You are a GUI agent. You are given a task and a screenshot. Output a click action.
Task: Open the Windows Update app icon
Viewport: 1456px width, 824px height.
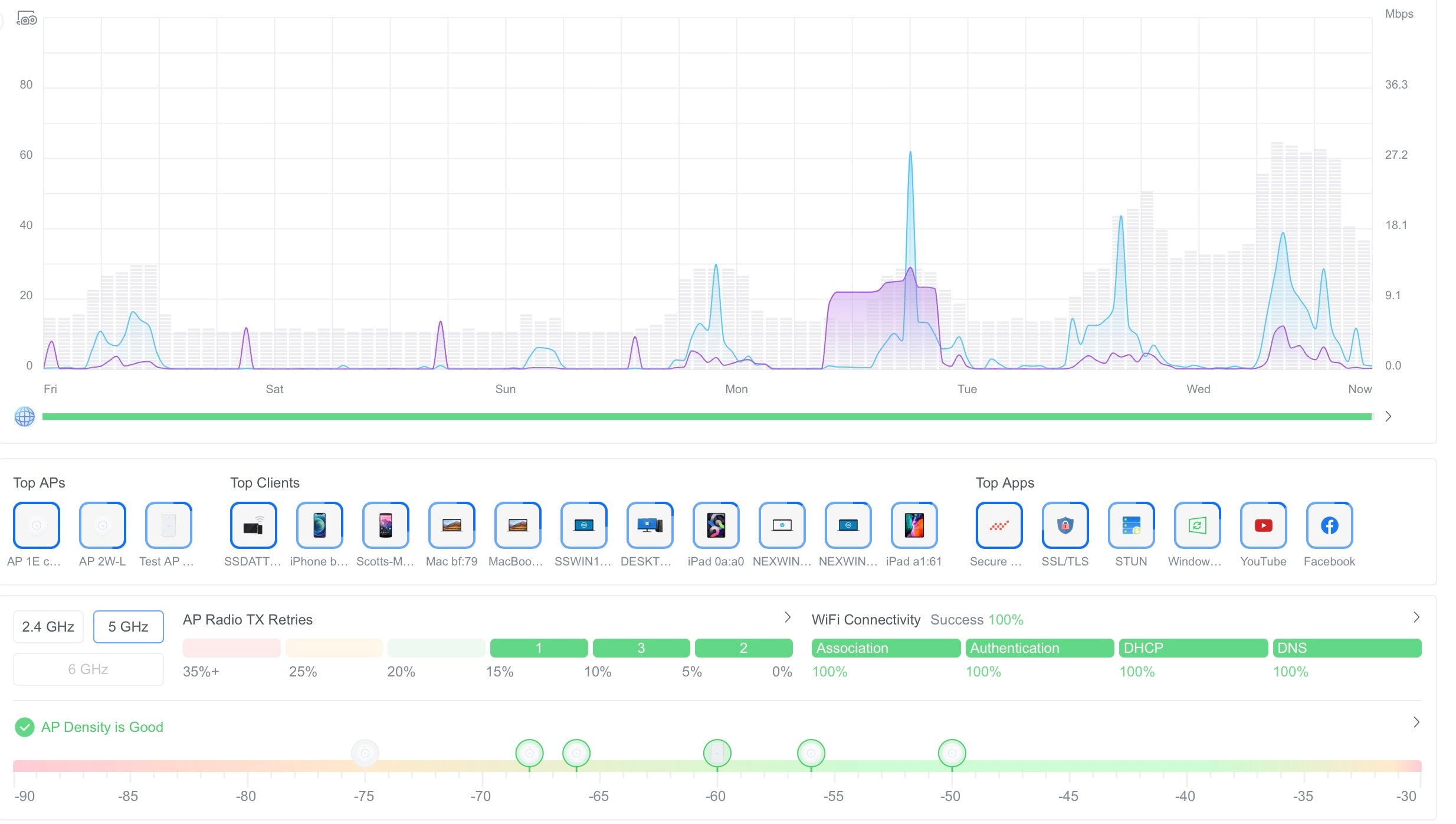pos(1196,525)
